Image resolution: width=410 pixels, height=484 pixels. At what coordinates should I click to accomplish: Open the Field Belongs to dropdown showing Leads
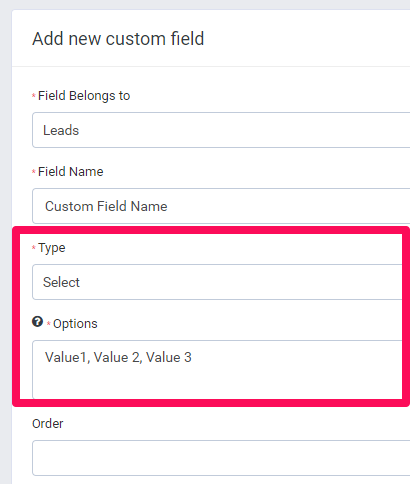click(221, 130)
